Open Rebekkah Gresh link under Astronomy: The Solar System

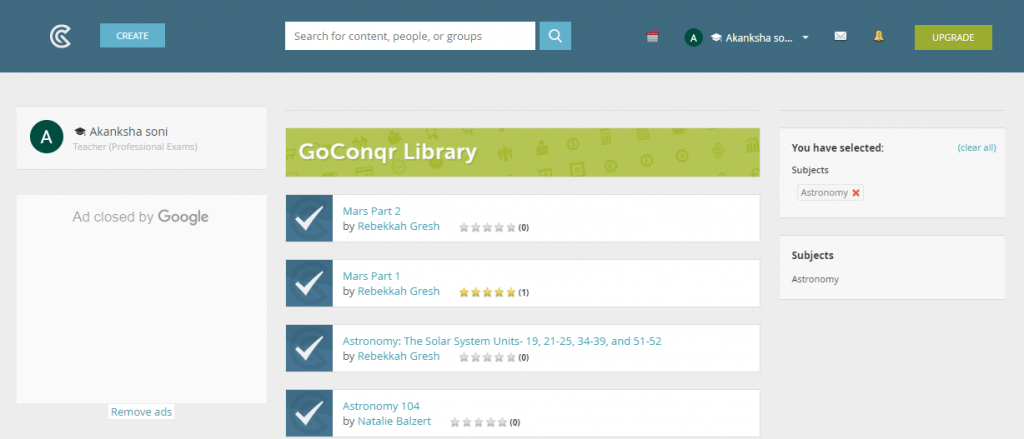399,356
